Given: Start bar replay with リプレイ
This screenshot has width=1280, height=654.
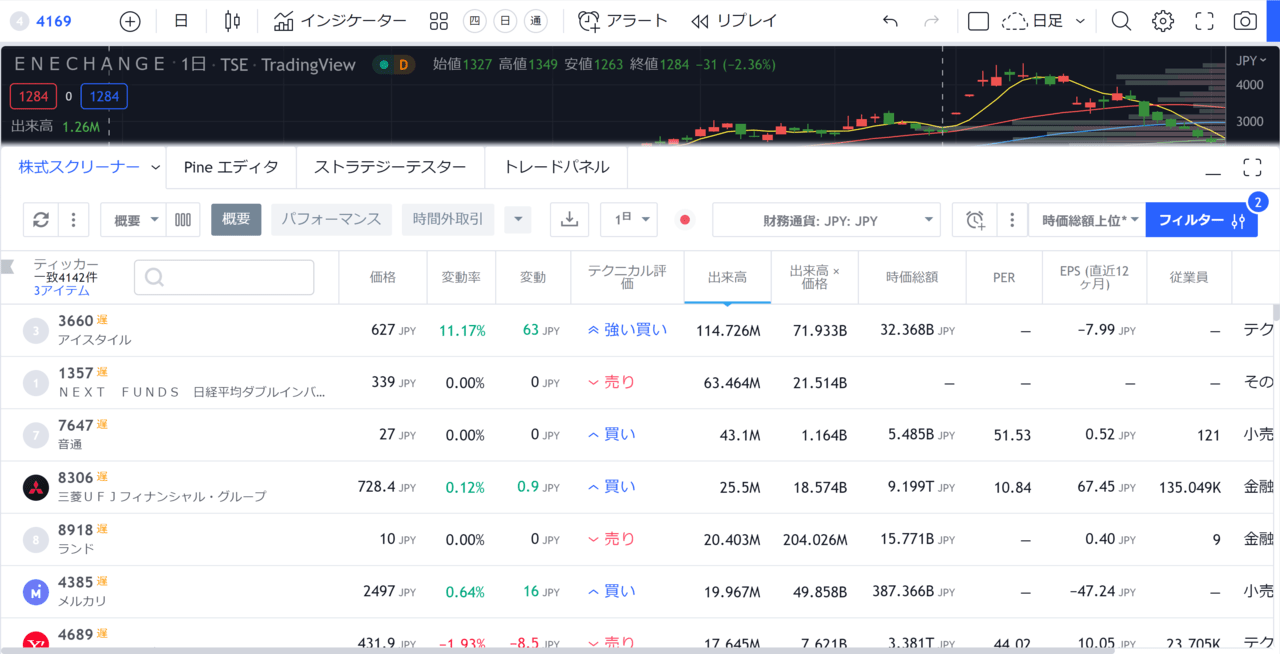Looking at the screenshot, I should [x=735, y=21].
